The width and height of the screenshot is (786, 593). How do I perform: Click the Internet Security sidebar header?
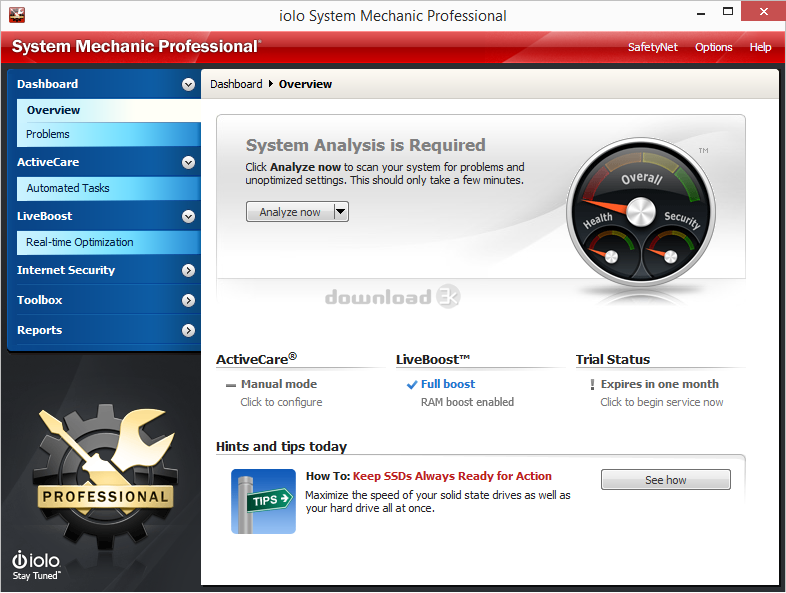click(66, 270)
